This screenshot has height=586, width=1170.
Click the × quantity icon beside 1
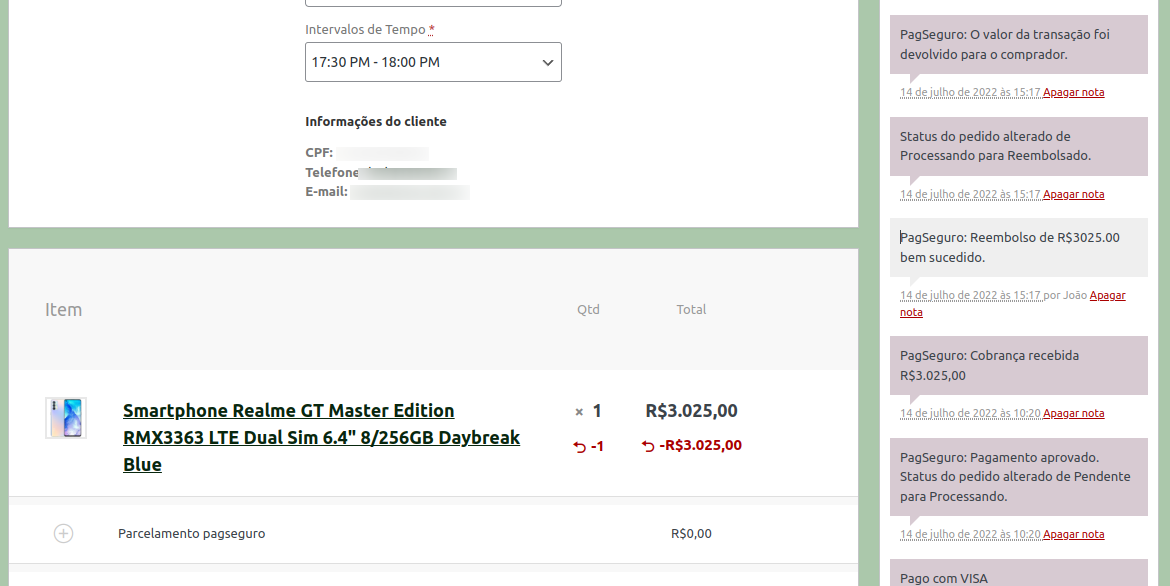[579, 411]
